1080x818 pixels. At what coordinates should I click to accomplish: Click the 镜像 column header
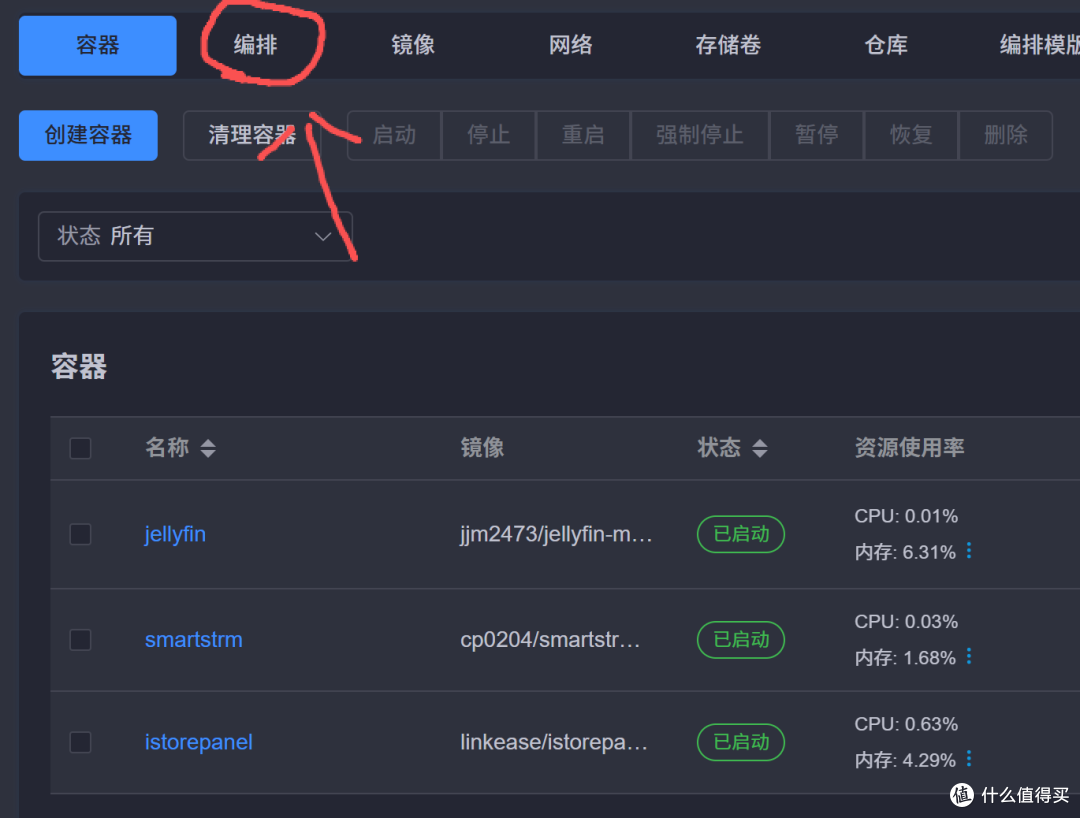[482, 448]
